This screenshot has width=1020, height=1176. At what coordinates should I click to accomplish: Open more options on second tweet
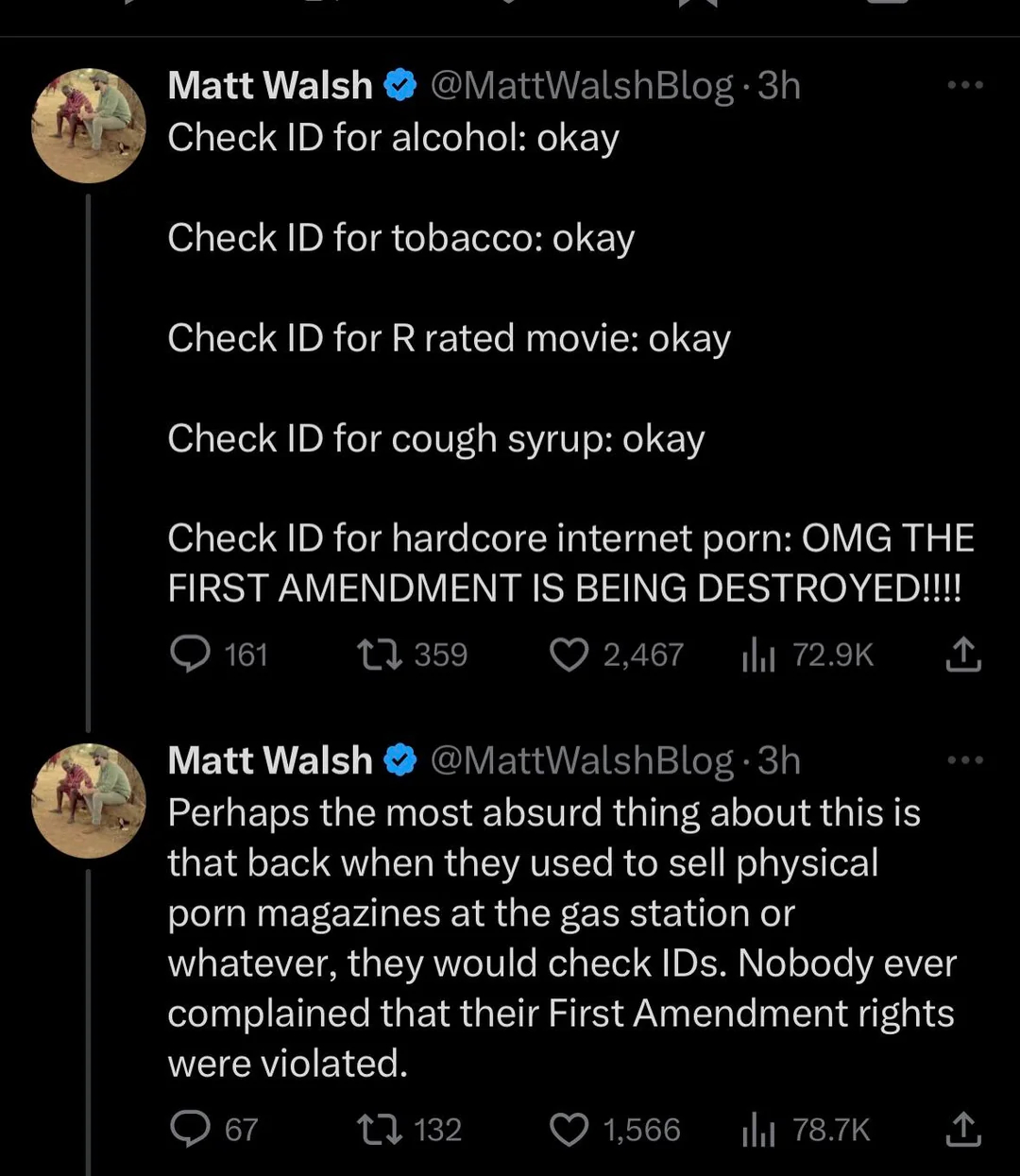[x=965, y=759]
